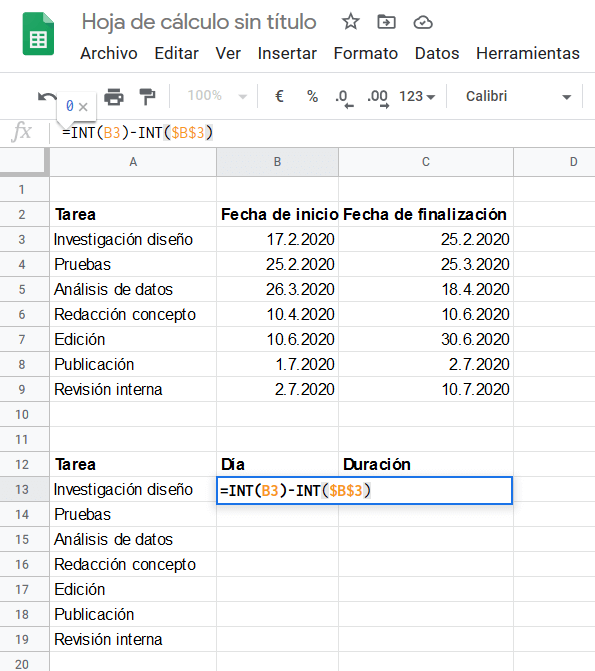595x671 pixels.
Task: Open the Ver menu
Action: [x=228, y=53]
